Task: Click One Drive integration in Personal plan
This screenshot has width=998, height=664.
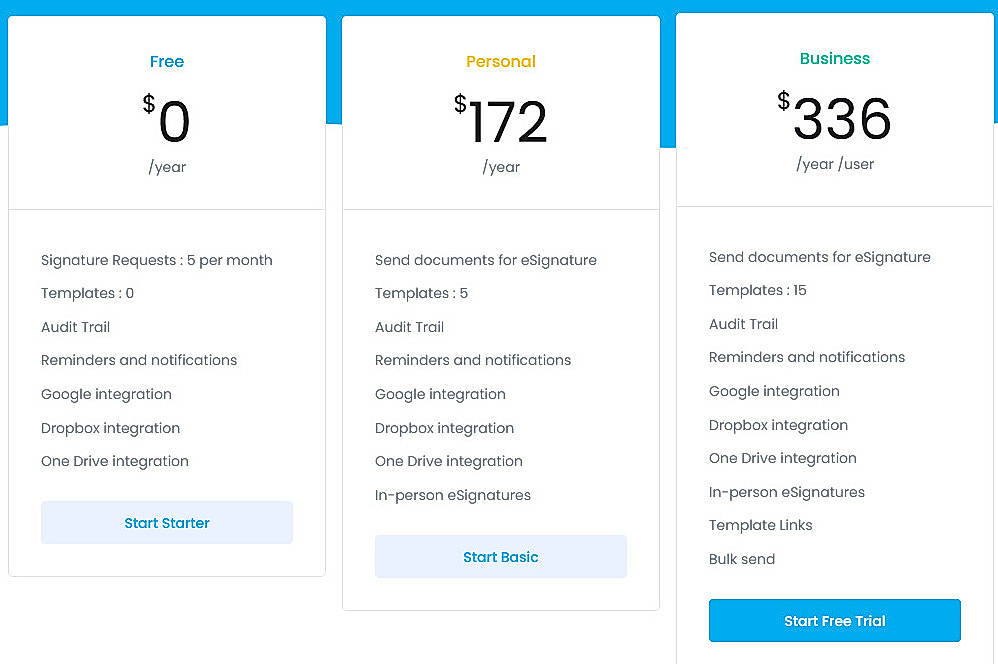Action: tap(448, 461)
